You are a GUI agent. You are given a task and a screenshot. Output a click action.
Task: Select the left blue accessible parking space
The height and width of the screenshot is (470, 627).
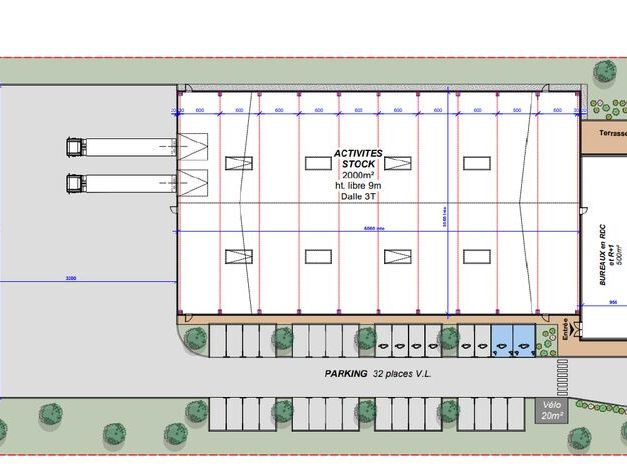[502, 342]
